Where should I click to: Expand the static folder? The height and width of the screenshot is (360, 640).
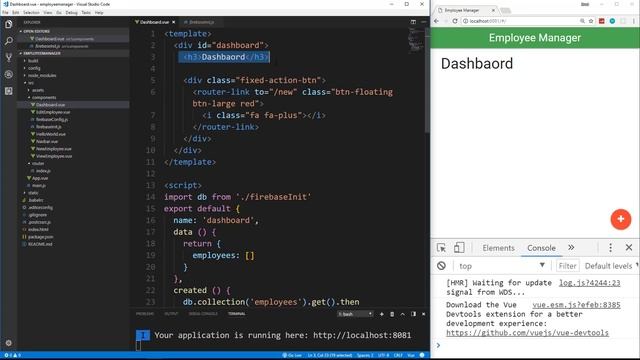(33, 193)
